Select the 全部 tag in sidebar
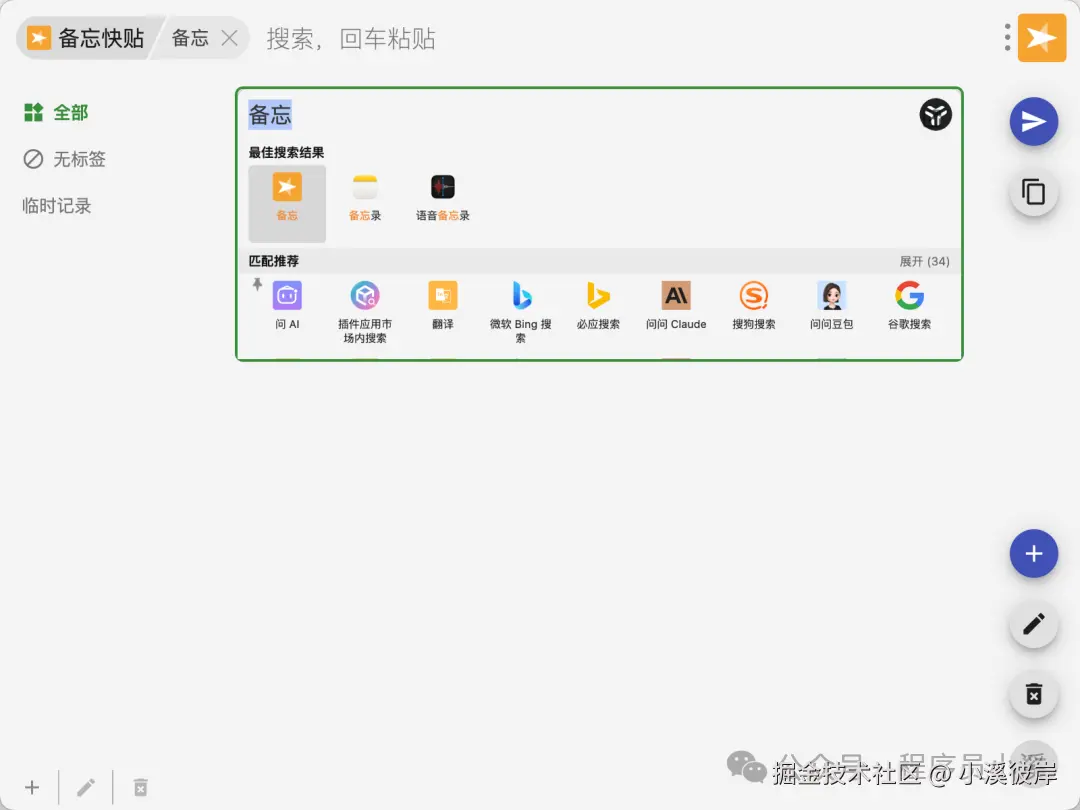Screen dimensions: 1080x810 coord(56,112)
